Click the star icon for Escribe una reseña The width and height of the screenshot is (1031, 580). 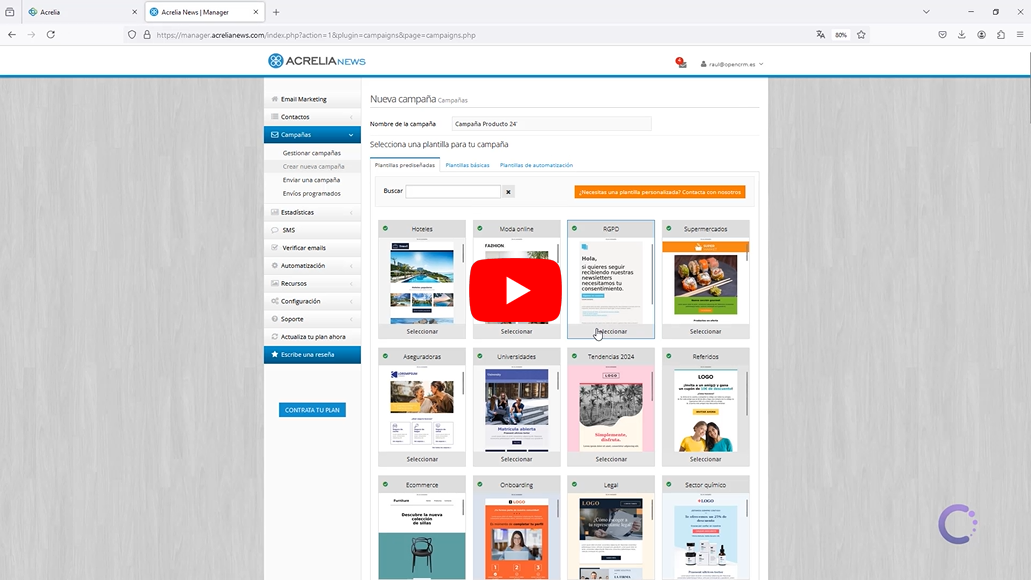(x=274, y=354)
